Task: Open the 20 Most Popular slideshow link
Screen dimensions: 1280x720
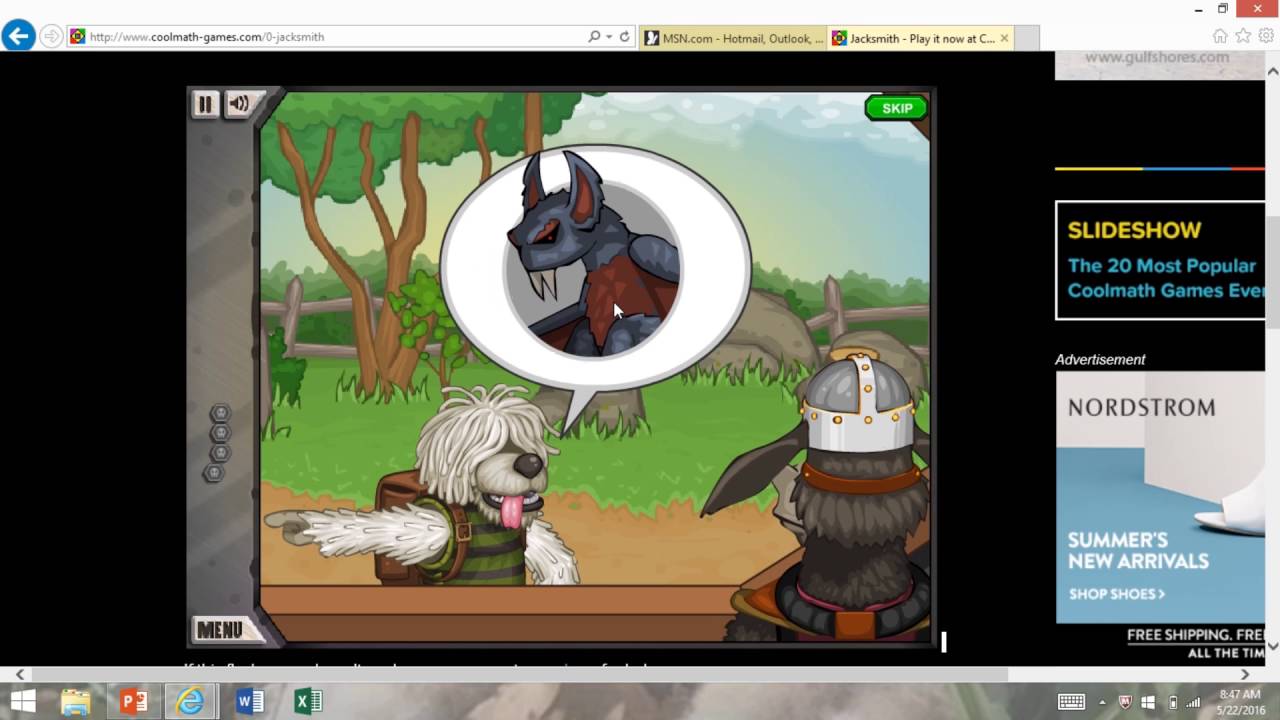Action: point(1161,278)
